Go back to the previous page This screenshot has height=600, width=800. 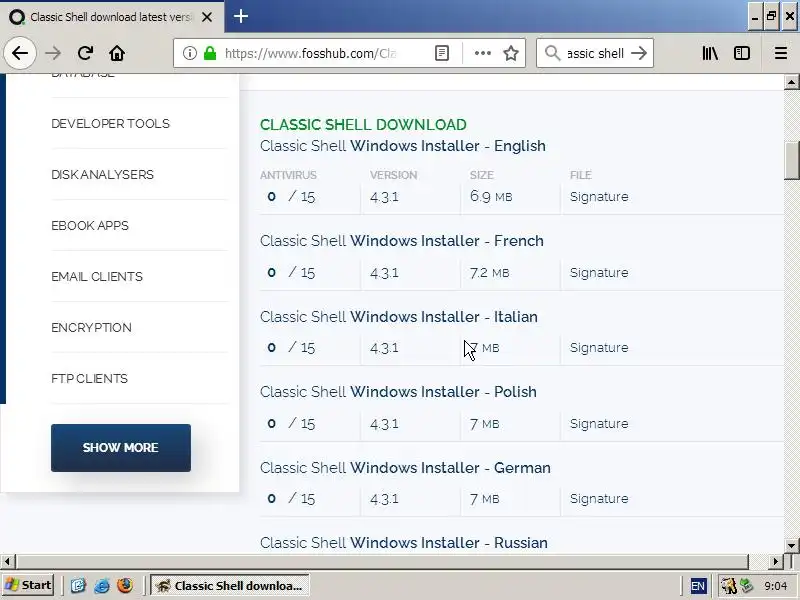pyautogui.click(x=20, y=53)
